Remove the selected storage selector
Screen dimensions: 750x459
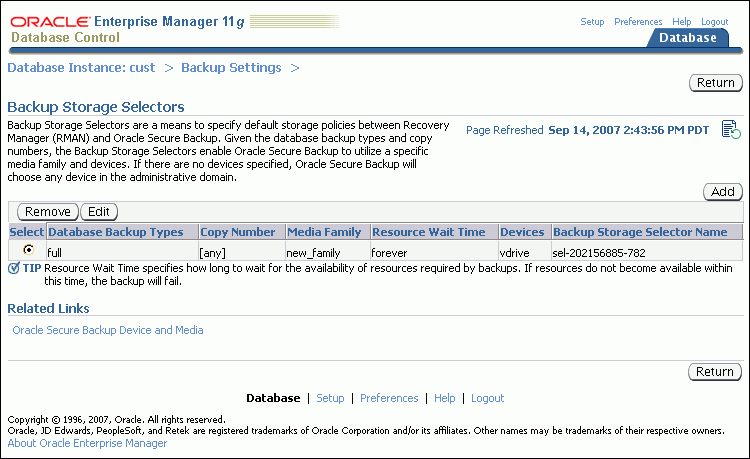[x=48, y=211]
